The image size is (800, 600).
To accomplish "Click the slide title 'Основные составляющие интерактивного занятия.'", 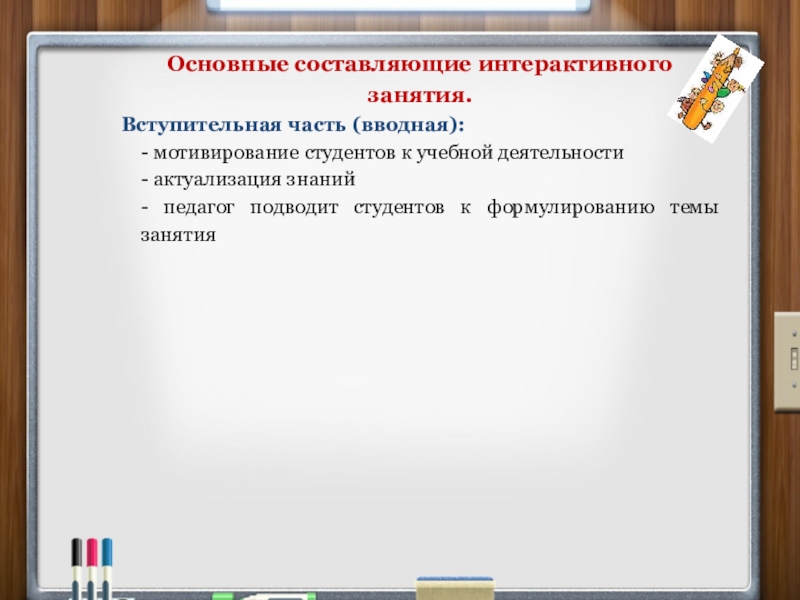I will click(x=419, y=80).
